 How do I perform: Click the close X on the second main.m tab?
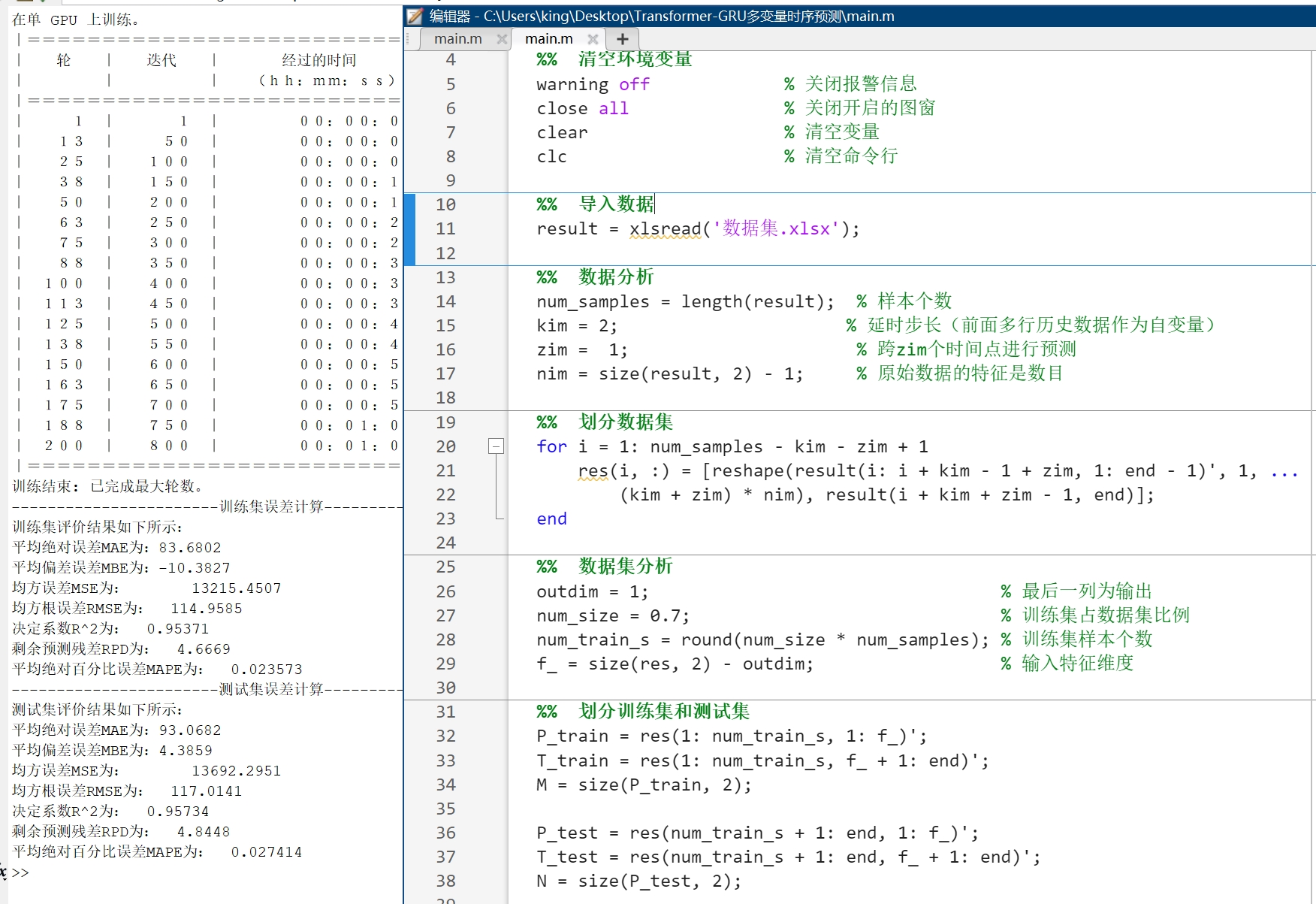(593, 38)
